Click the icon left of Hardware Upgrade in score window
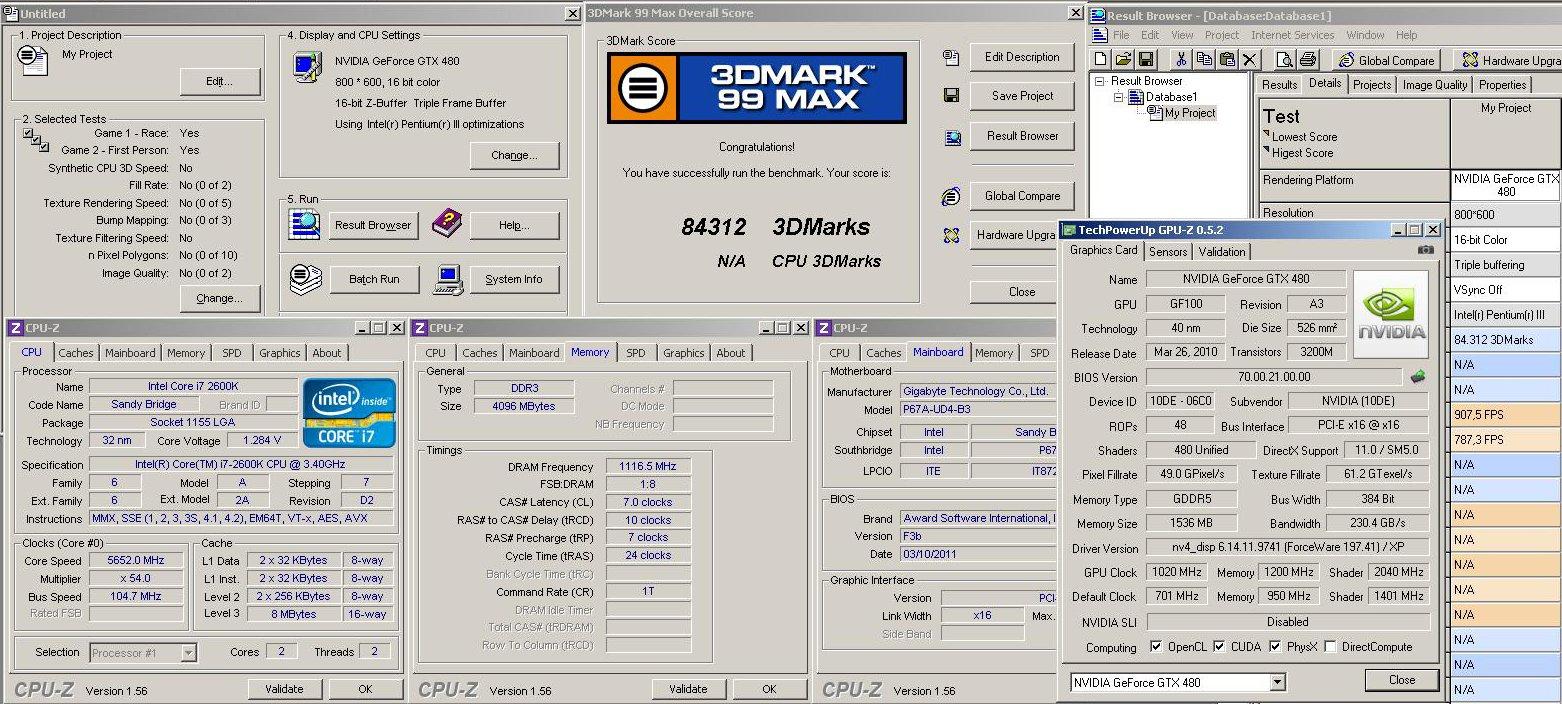The image size is (1562, 704). pos(951,236)
